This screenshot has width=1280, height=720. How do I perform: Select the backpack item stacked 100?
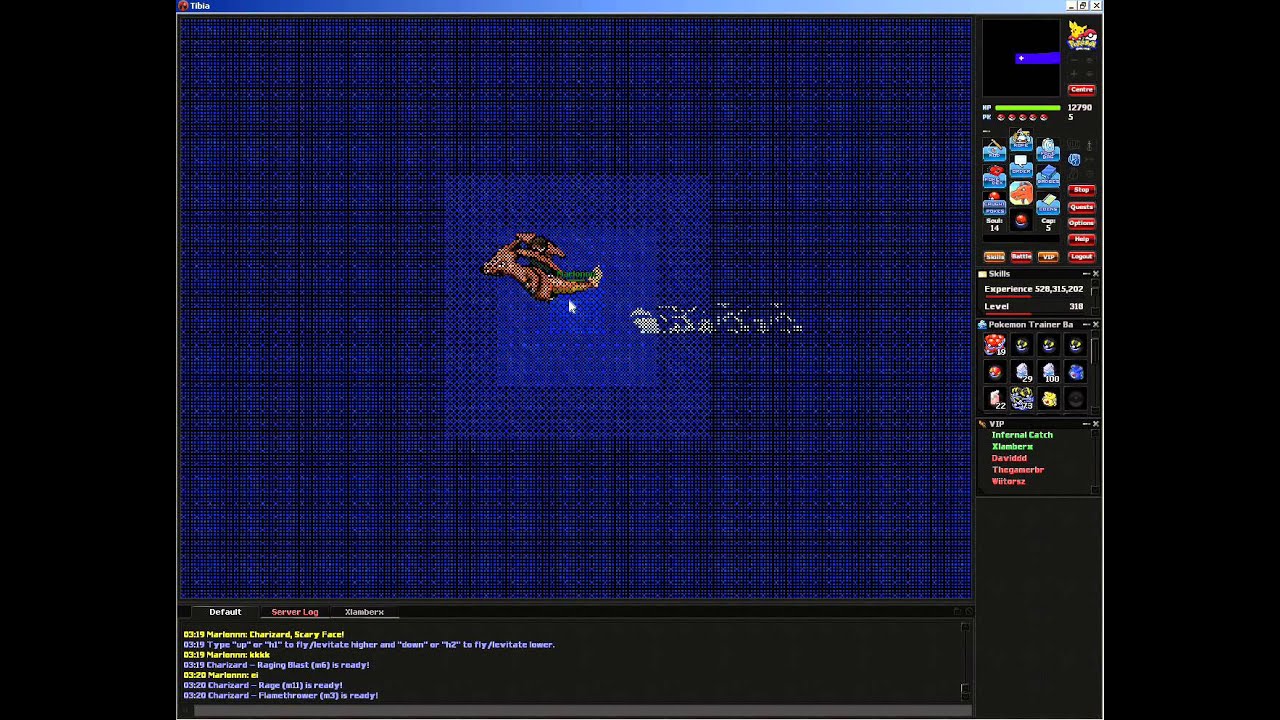[x=1050, y=372]
